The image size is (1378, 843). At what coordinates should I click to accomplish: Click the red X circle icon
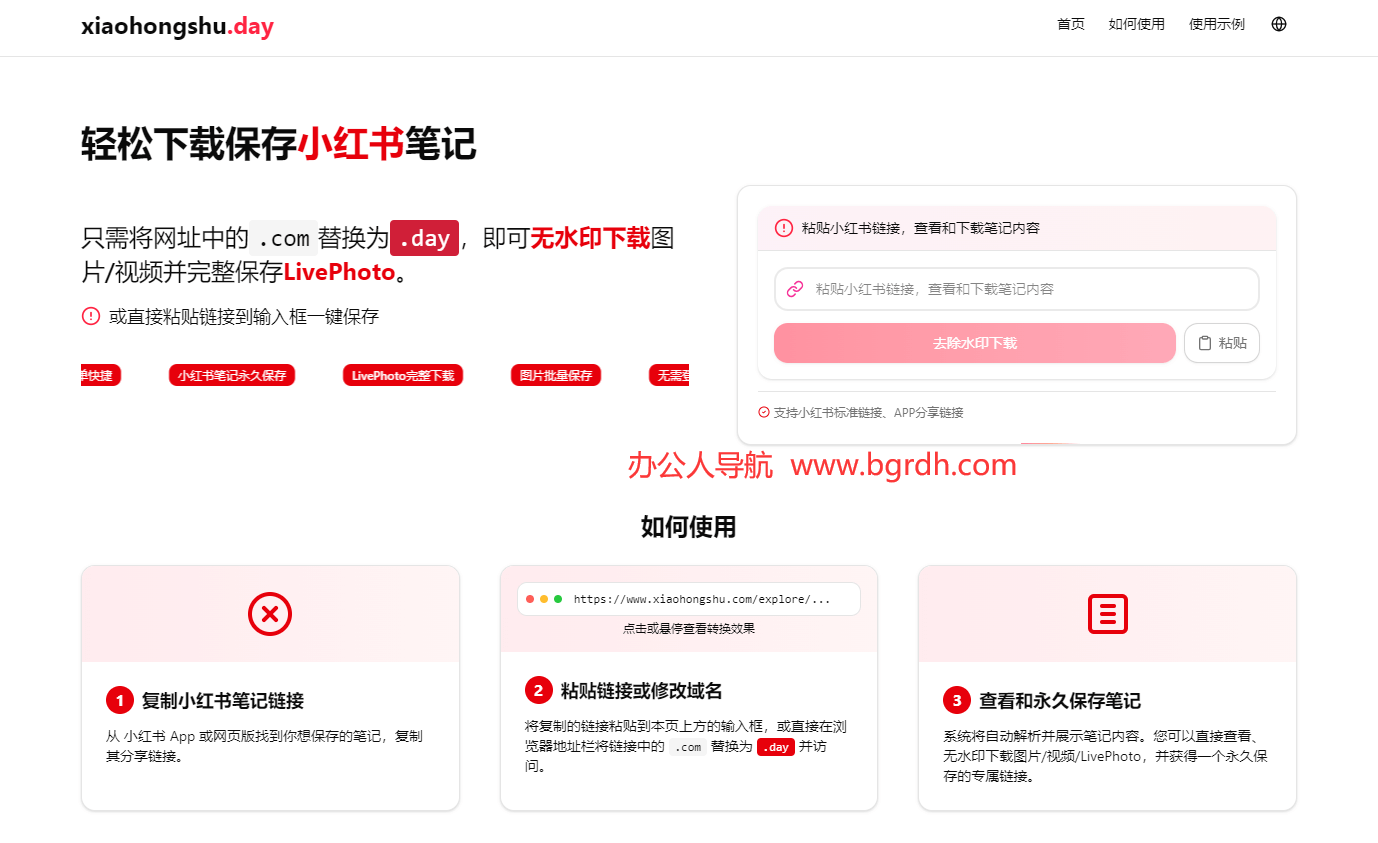(270, 614)
